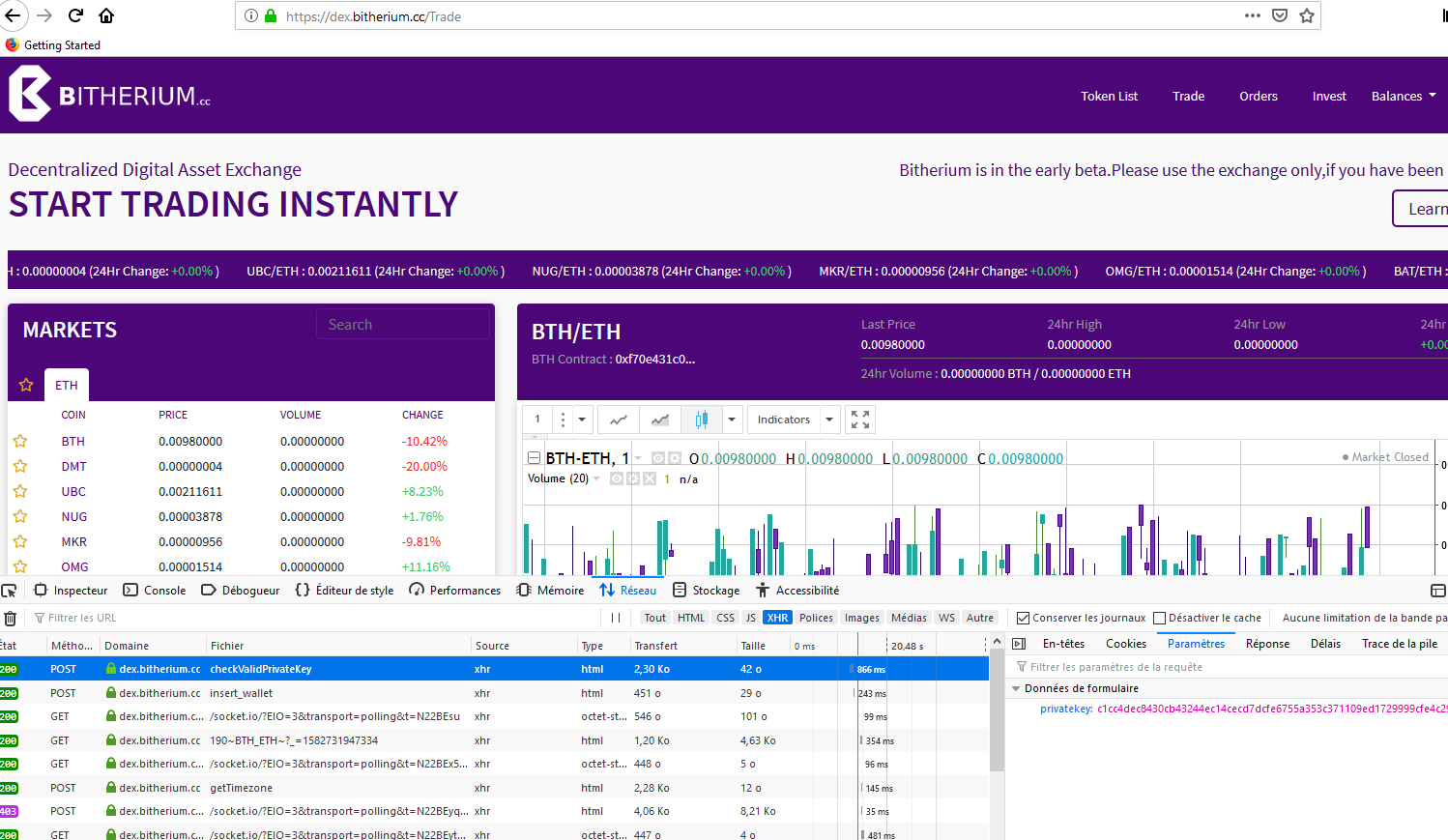Pause network recording button
The image size is (1448, 840).
(x=617, y=618)
